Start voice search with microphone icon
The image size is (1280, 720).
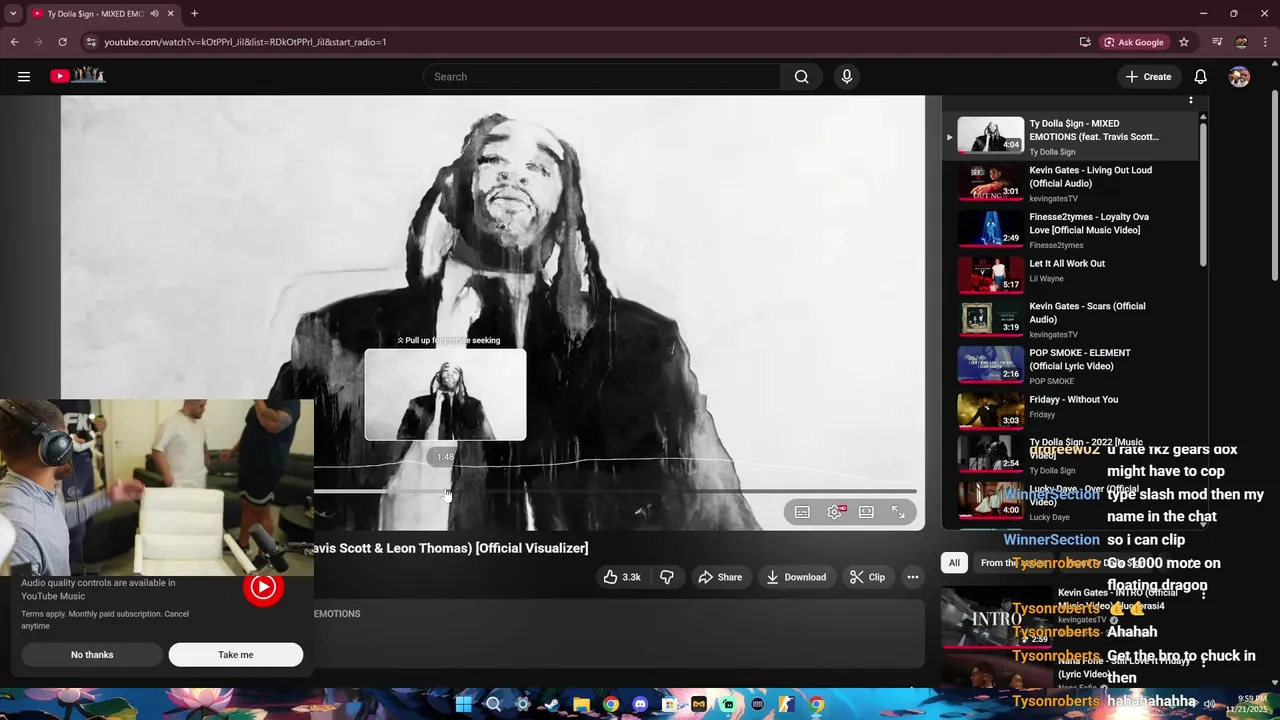pos(847,76)
